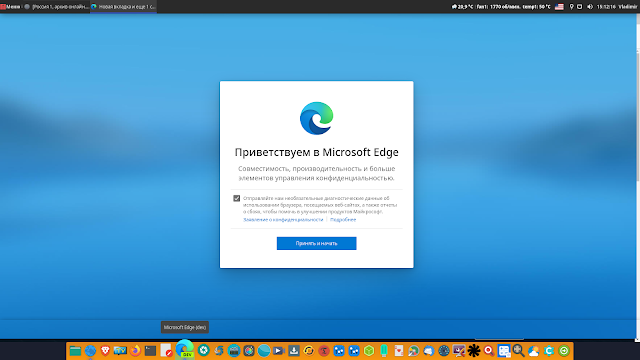Click the US flag keyboard layout indicator

coord(559,7)
